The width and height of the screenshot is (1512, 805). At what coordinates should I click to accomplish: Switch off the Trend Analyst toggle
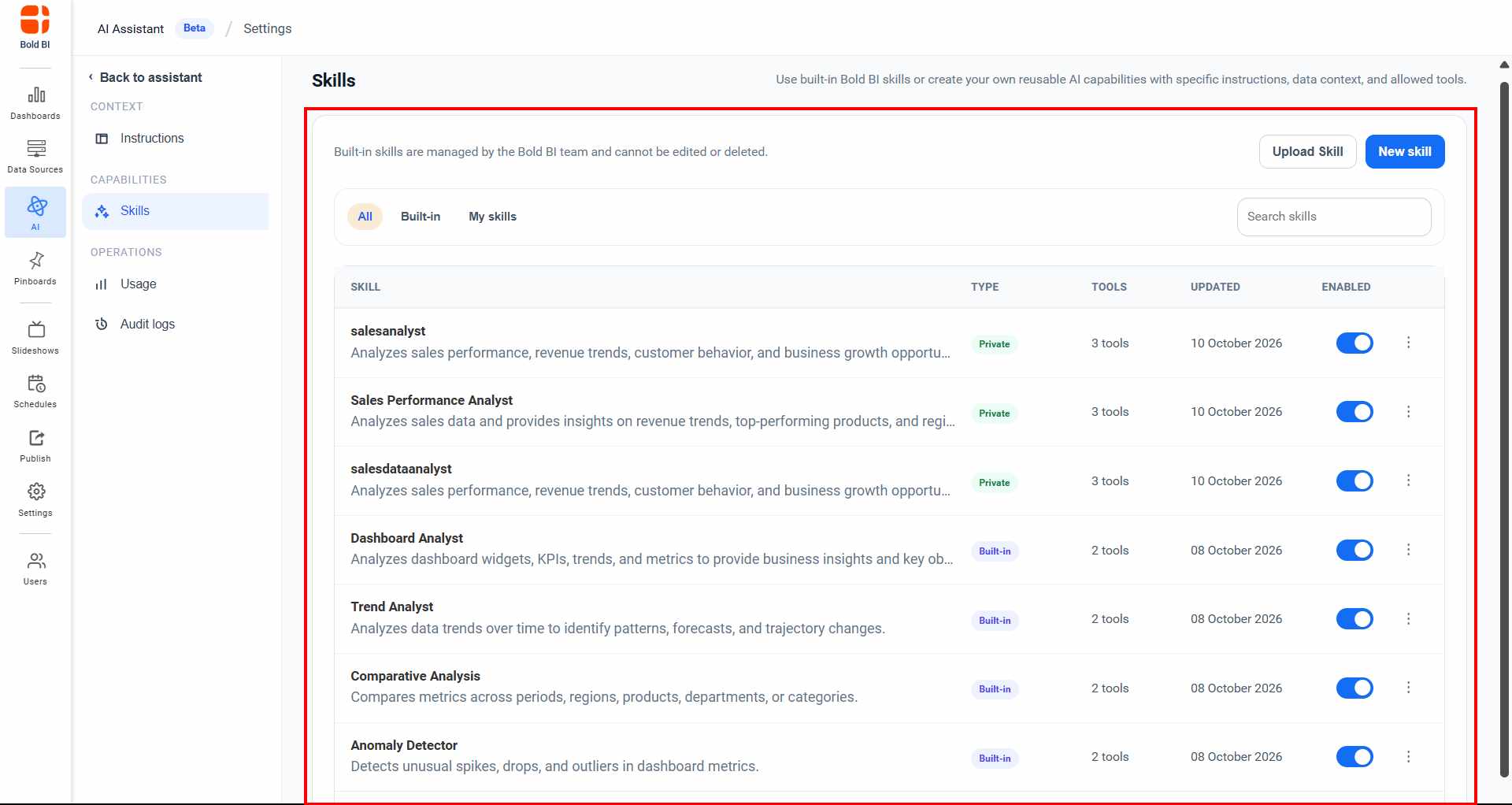[x=1354, y=619]
